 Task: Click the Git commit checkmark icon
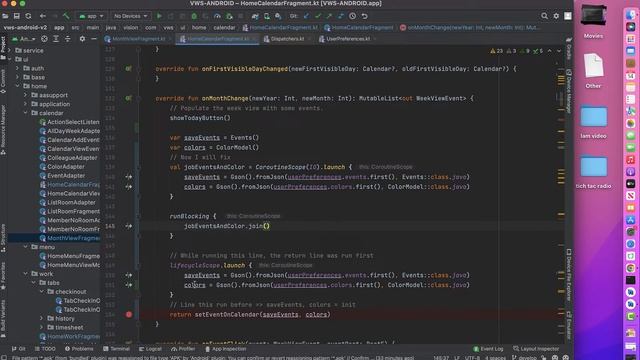[318, 16]
